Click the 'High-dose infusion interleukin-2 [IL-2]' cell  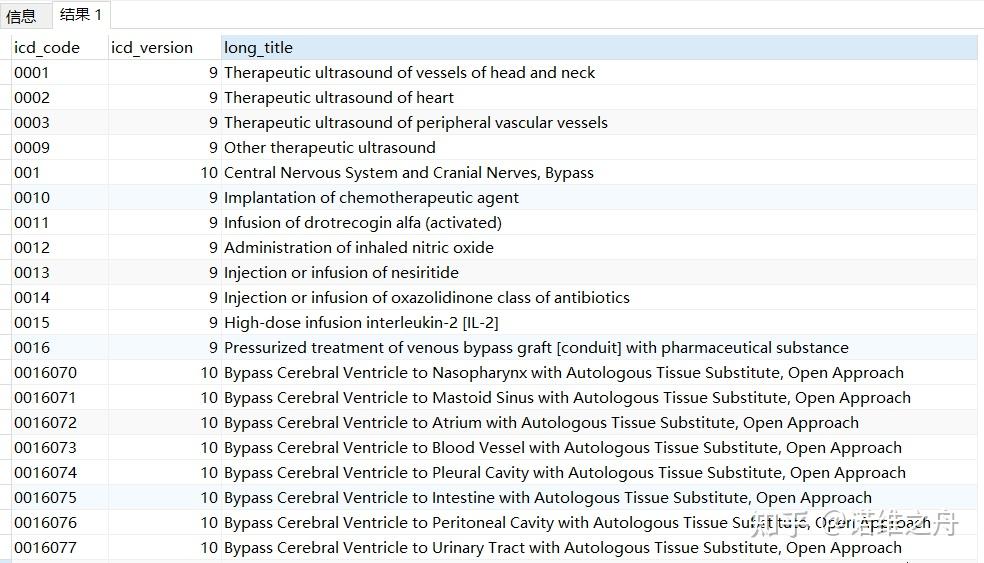[x=361, y=322]
